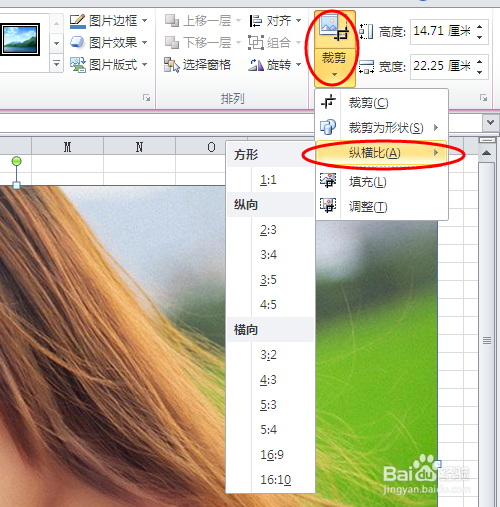Select the 16:10 landscape aspect ratio

click(x=270, y=480)
